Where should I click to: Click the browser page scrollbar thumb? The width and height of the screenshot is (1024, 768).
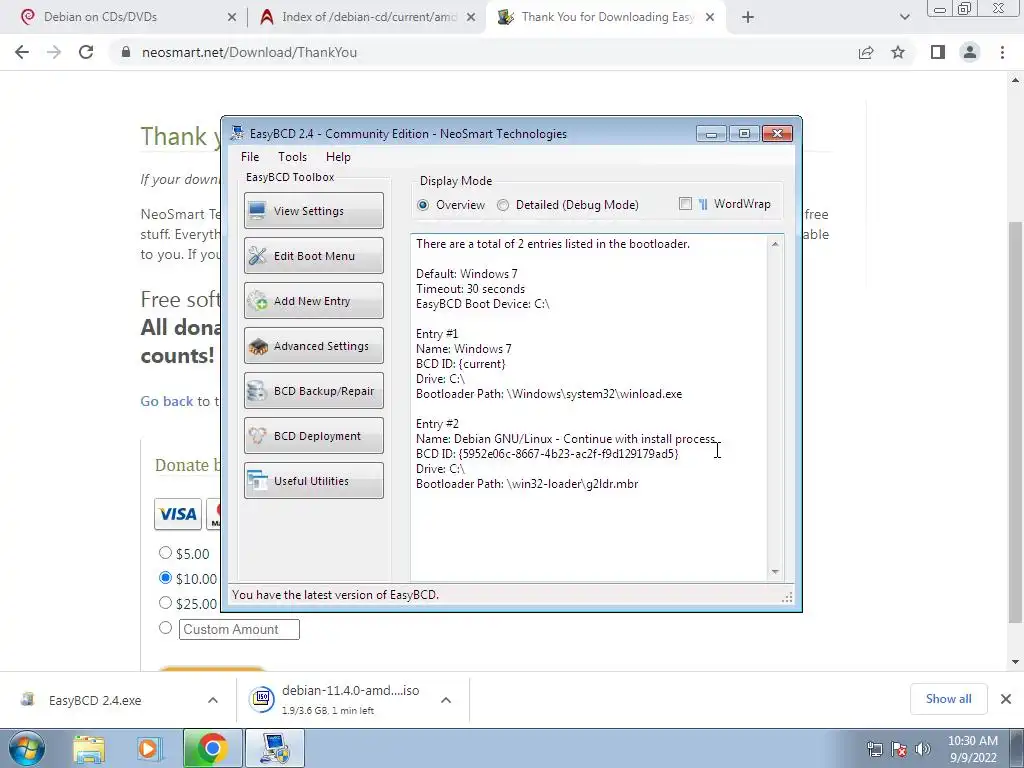(1015, 422)
